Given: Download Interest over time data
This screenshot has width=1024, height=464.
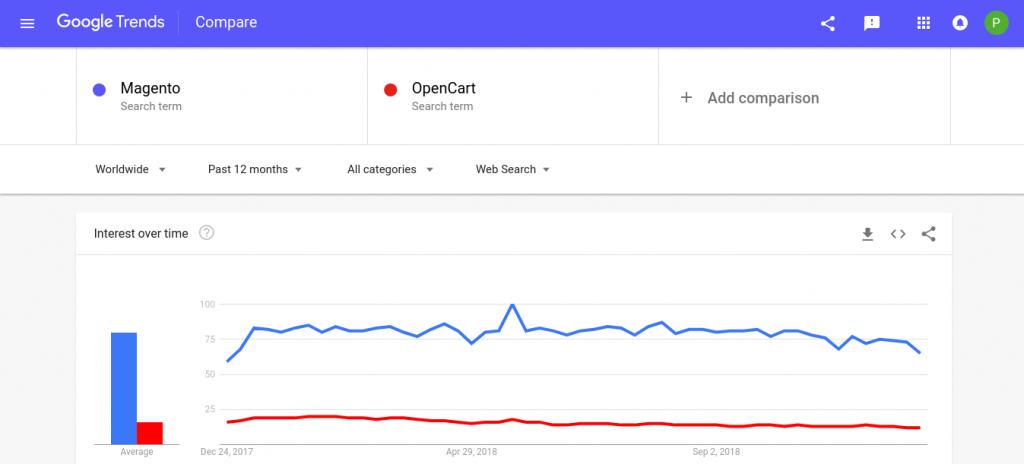Looking at the screenshot, I should tap(867, 234).
